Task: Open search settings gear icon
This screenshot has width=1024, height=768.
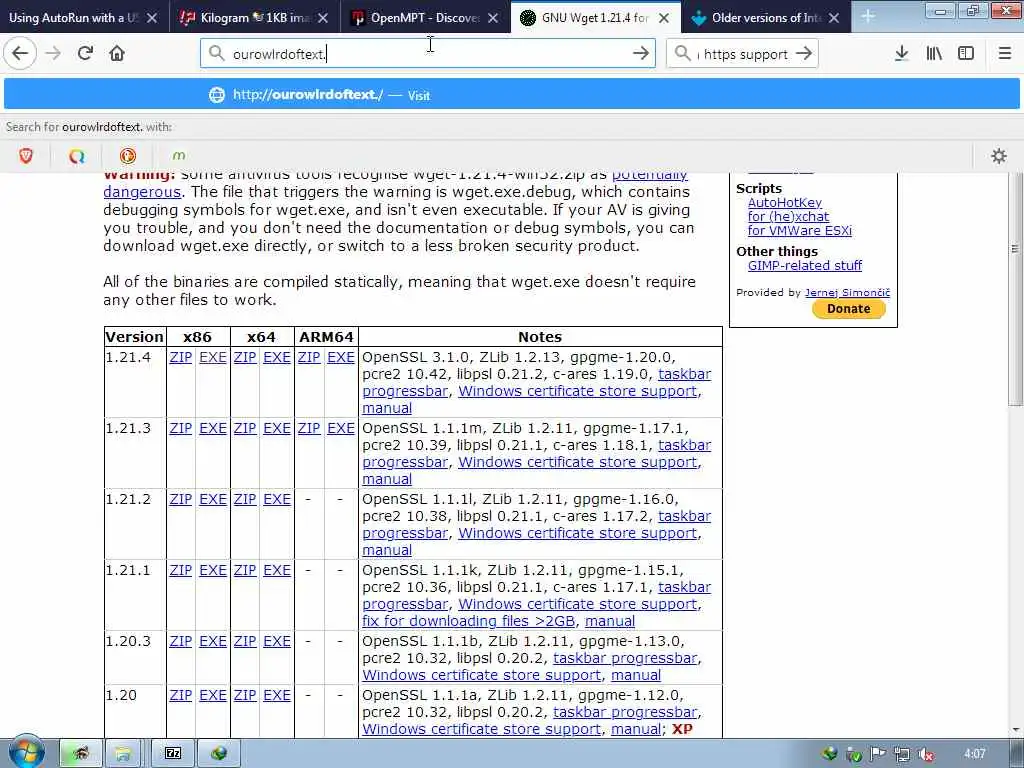Action: pyautogui.click(x=999, y=155)
